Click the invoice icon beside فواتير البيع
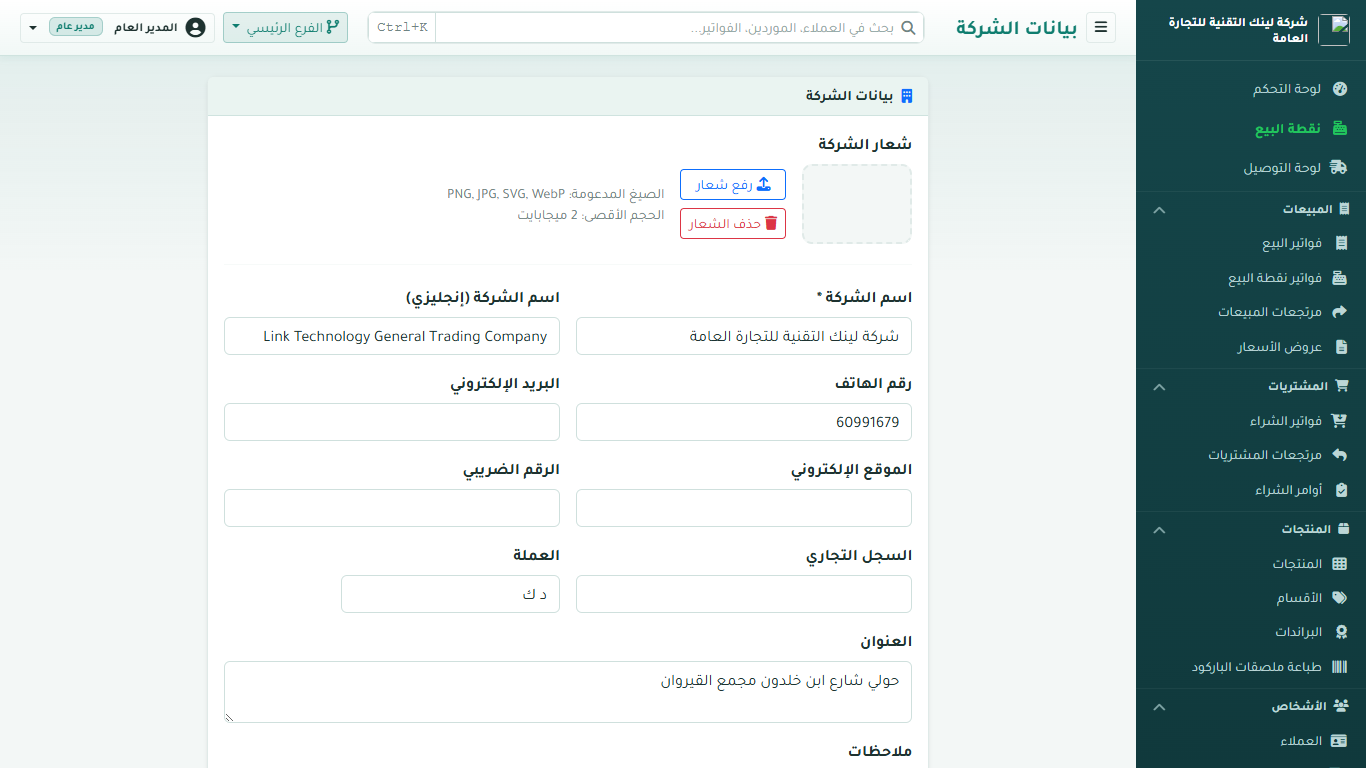This screenshot has width=1366, height=768. [1341, 244]
